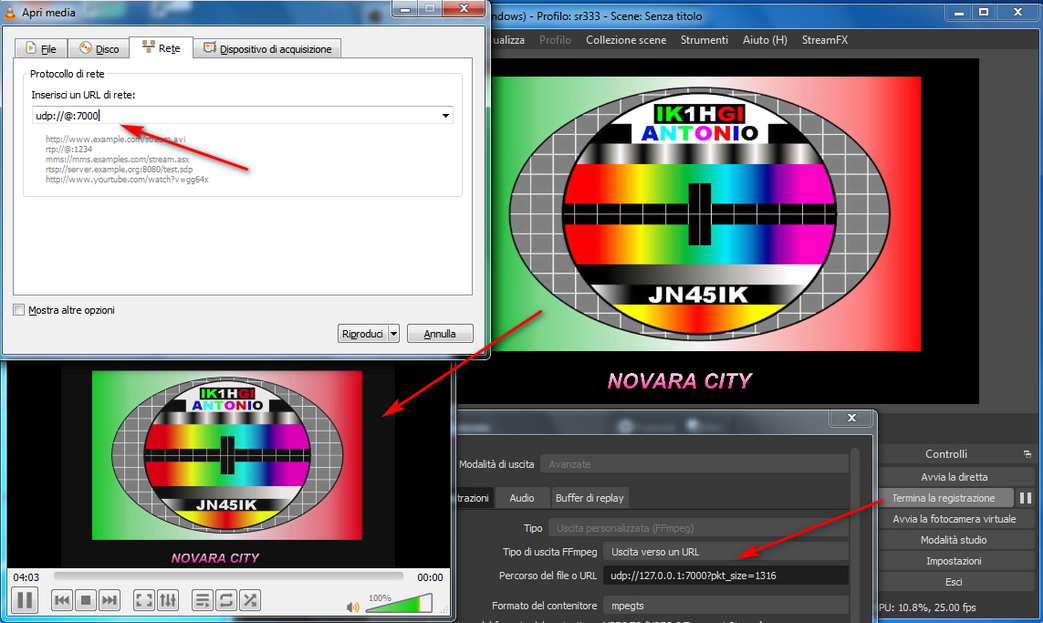
Task: Pause playback in the VLC player
Action: pos(25,600)
